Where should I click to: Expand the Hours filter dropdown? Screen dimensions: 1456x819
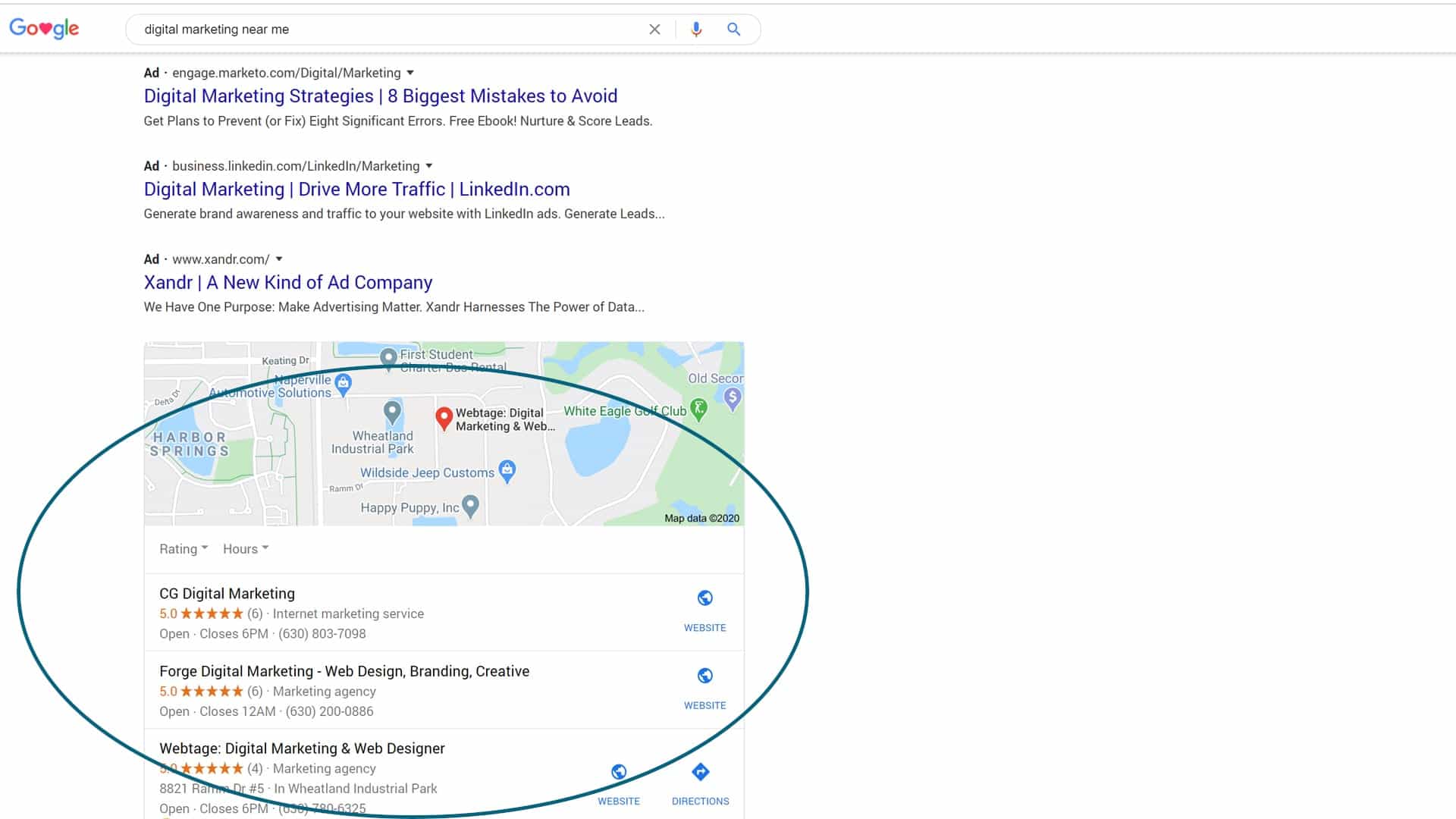246,549
